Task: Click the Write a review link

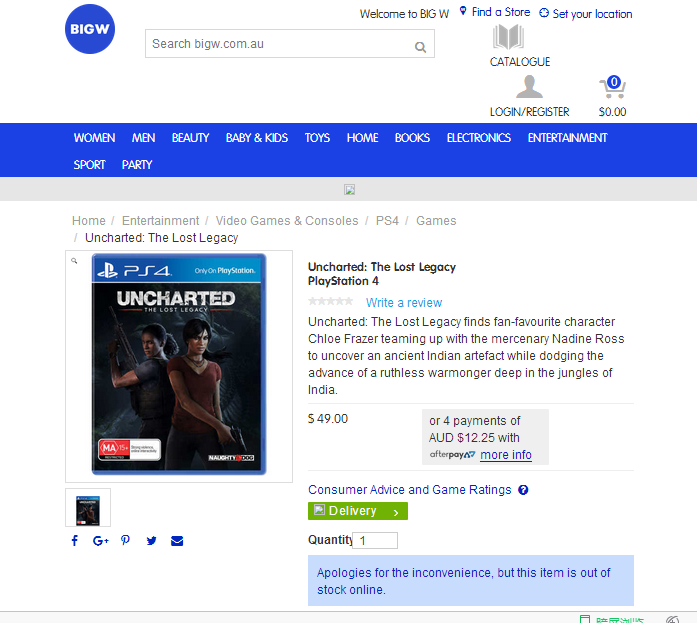Action: point(404,303)
